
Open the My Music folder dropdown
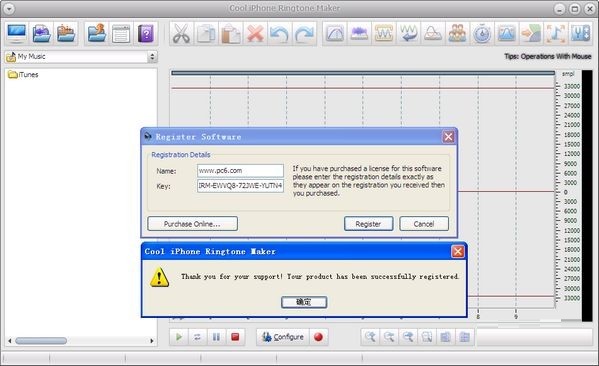coord(152,57)
